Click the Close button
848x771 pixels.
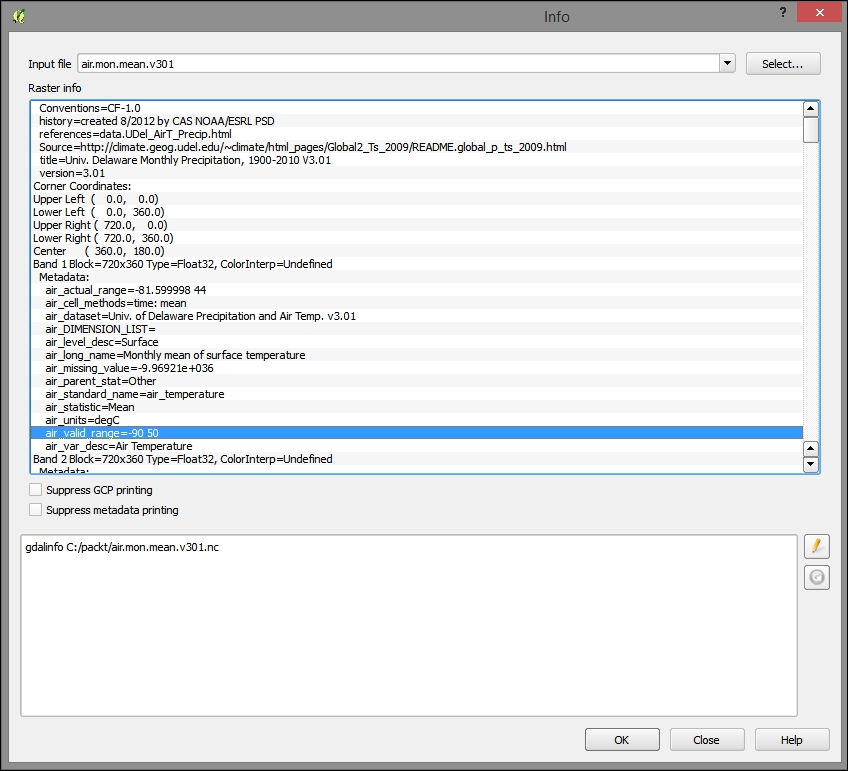point(706,739)
